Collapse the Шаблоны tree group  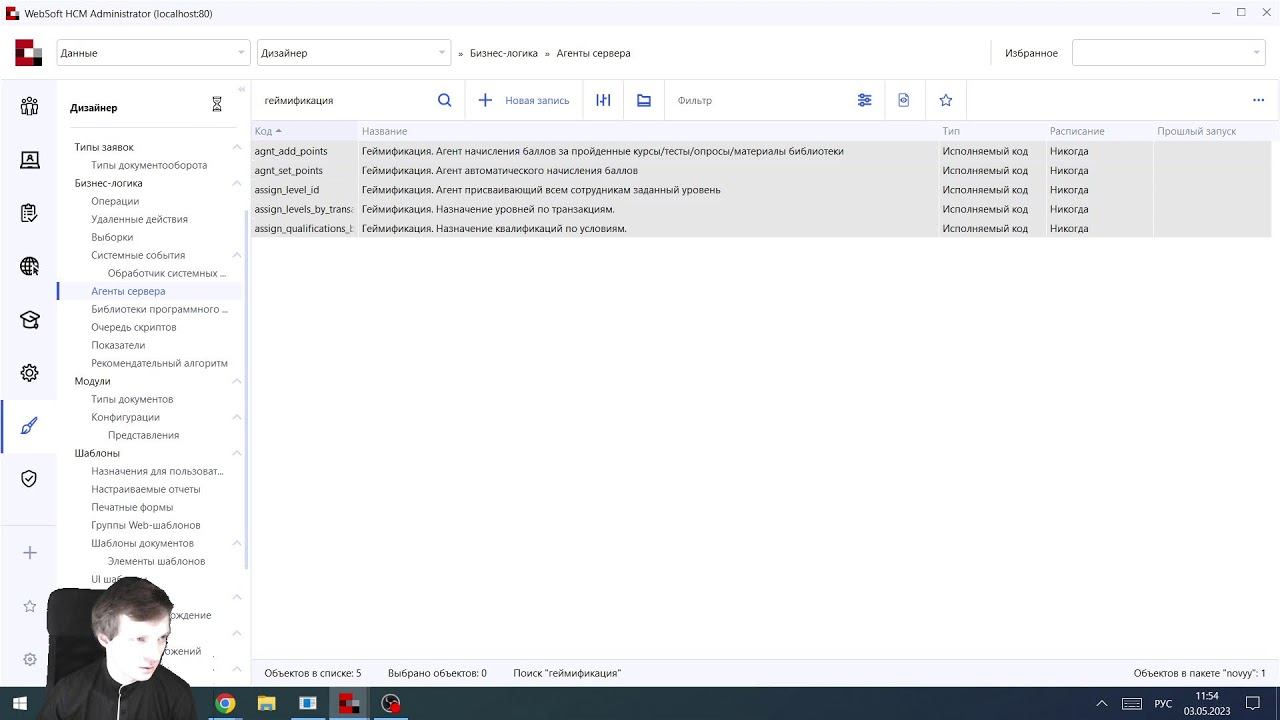pyautogui.click(x=237, y=453)
